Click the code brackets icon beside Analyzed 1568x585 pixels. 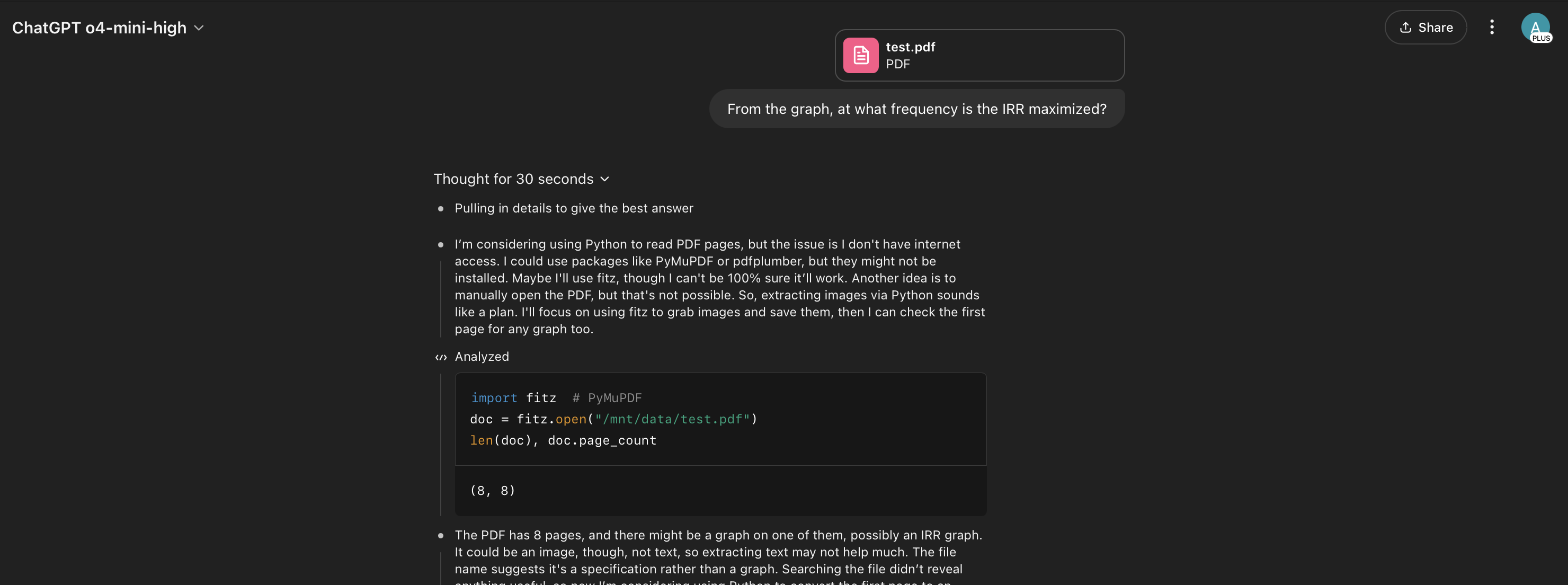pos(441,357)
